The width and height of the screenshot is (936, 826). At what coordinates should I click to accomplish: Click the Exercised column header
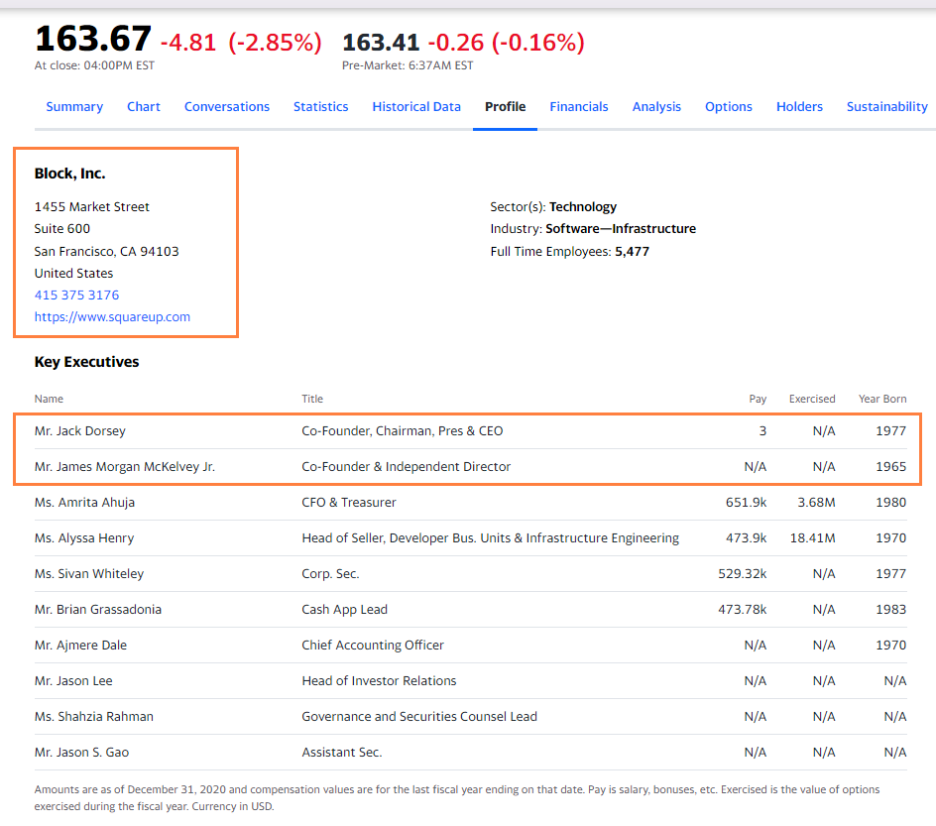(x=812, y=399)
